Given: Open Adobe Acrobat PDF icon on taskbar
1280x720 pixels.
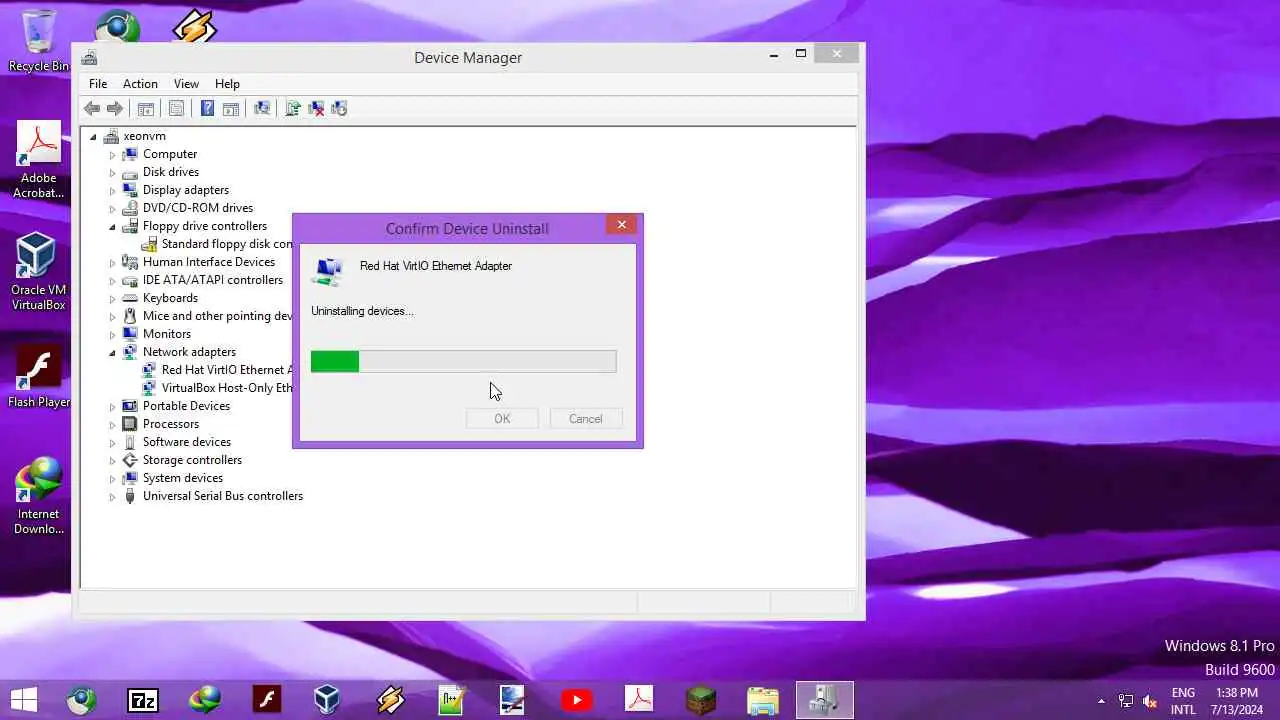Looking at the screenshot, I should [639, 700].
